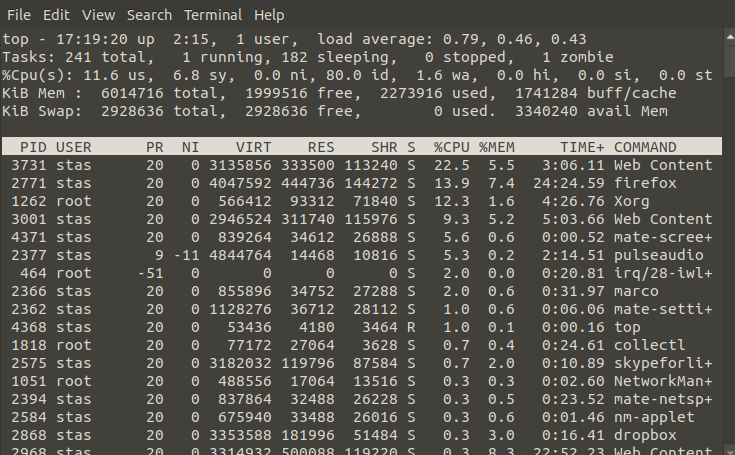Click the pulseaudio command name

coord(659,255)
